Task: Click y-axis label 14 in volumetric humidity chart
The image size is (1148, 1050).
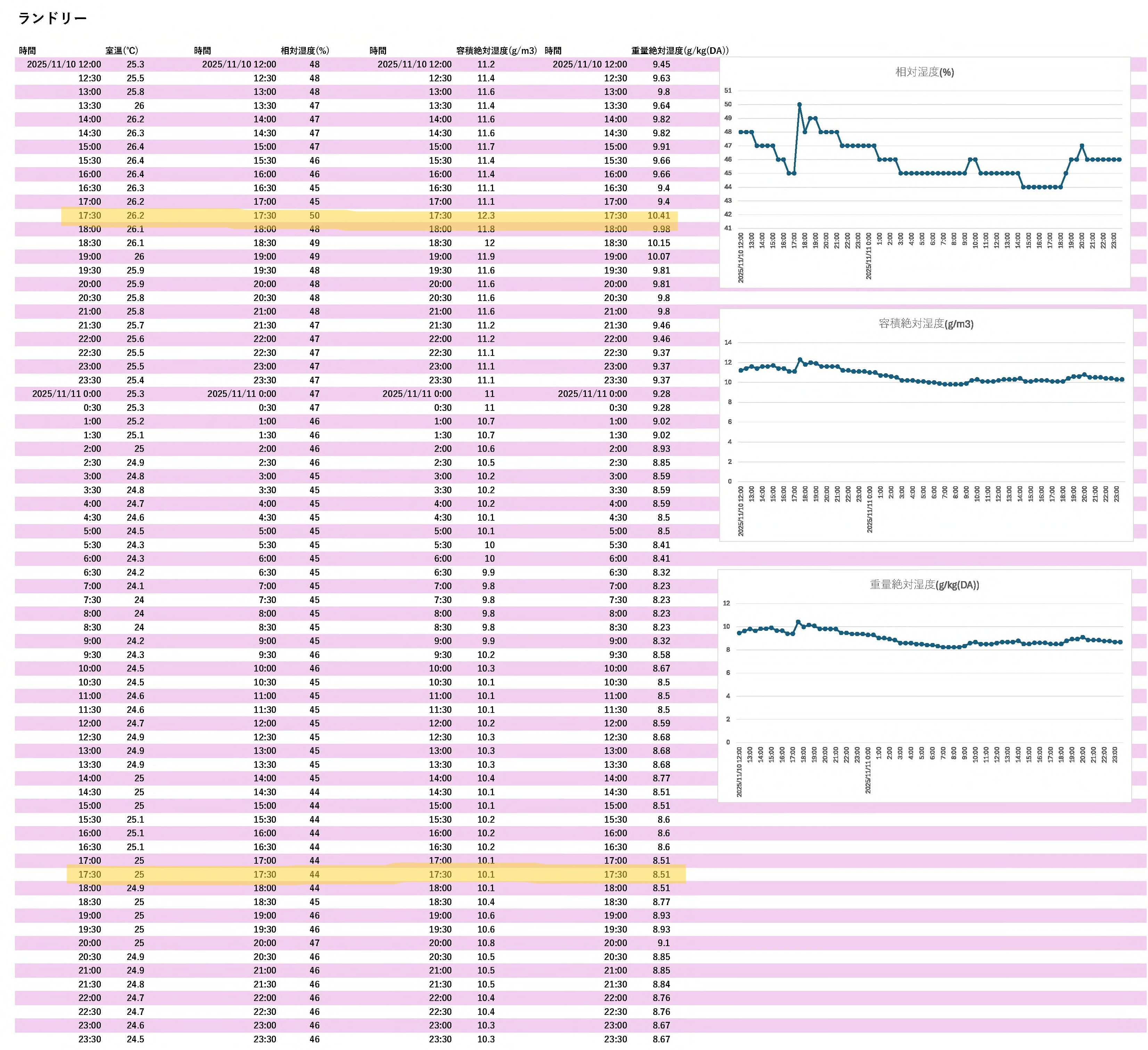Action: click(x=728, y=342)
